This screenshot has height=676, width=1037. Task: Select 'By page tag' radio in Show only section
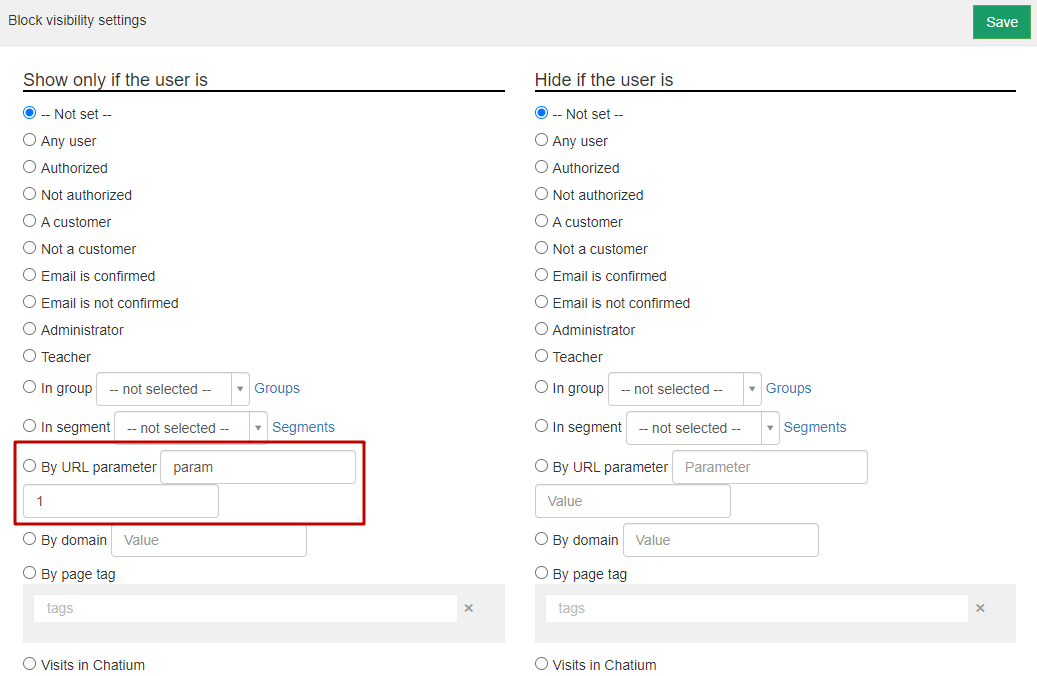click(30, 573)
